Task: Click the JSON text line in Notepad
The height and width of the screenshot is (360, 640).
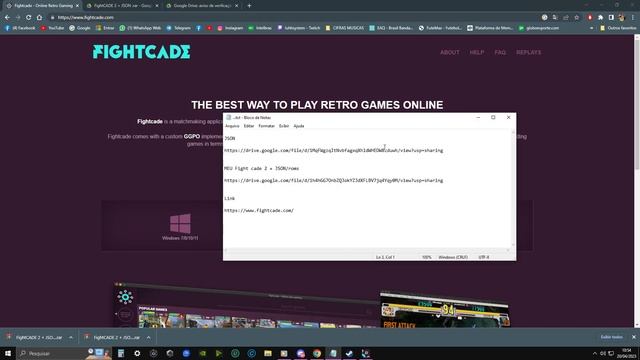Action: (x=230, y=138)
